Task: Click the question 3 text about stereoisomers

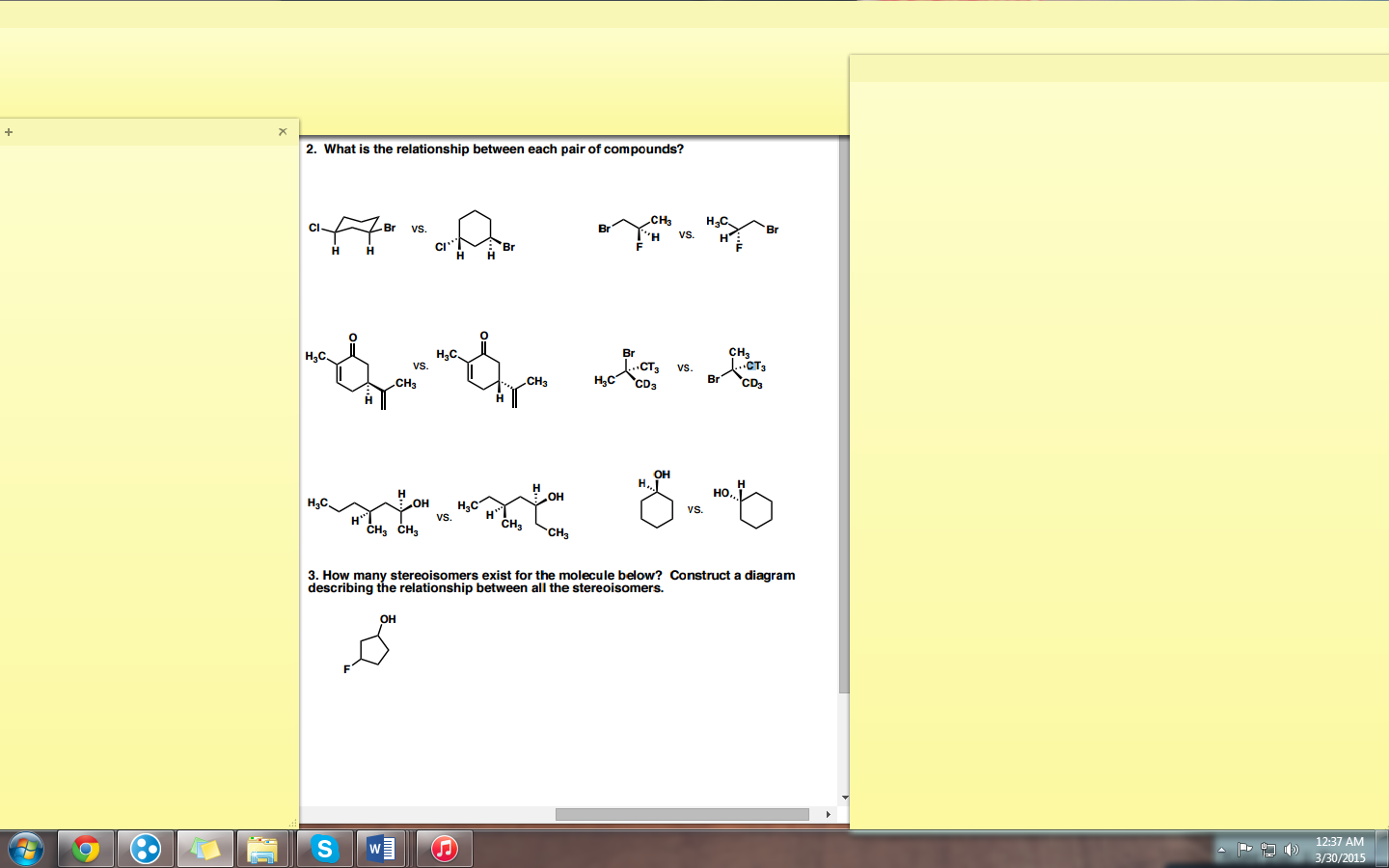Action: (552, 582)
